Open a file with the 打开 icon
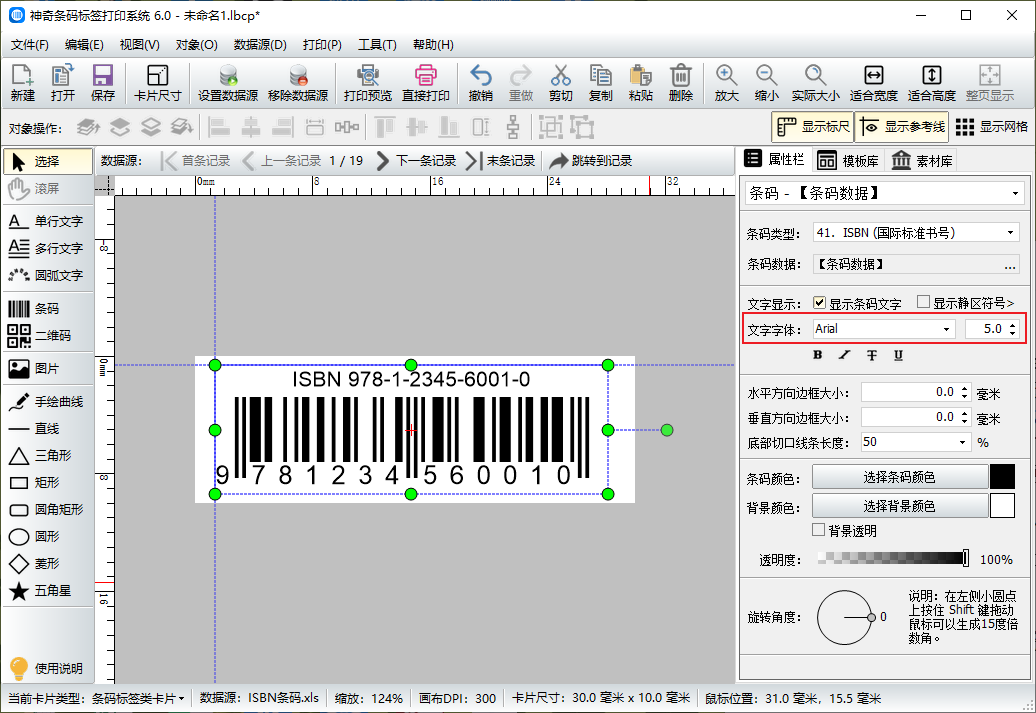 pos(63,83)
